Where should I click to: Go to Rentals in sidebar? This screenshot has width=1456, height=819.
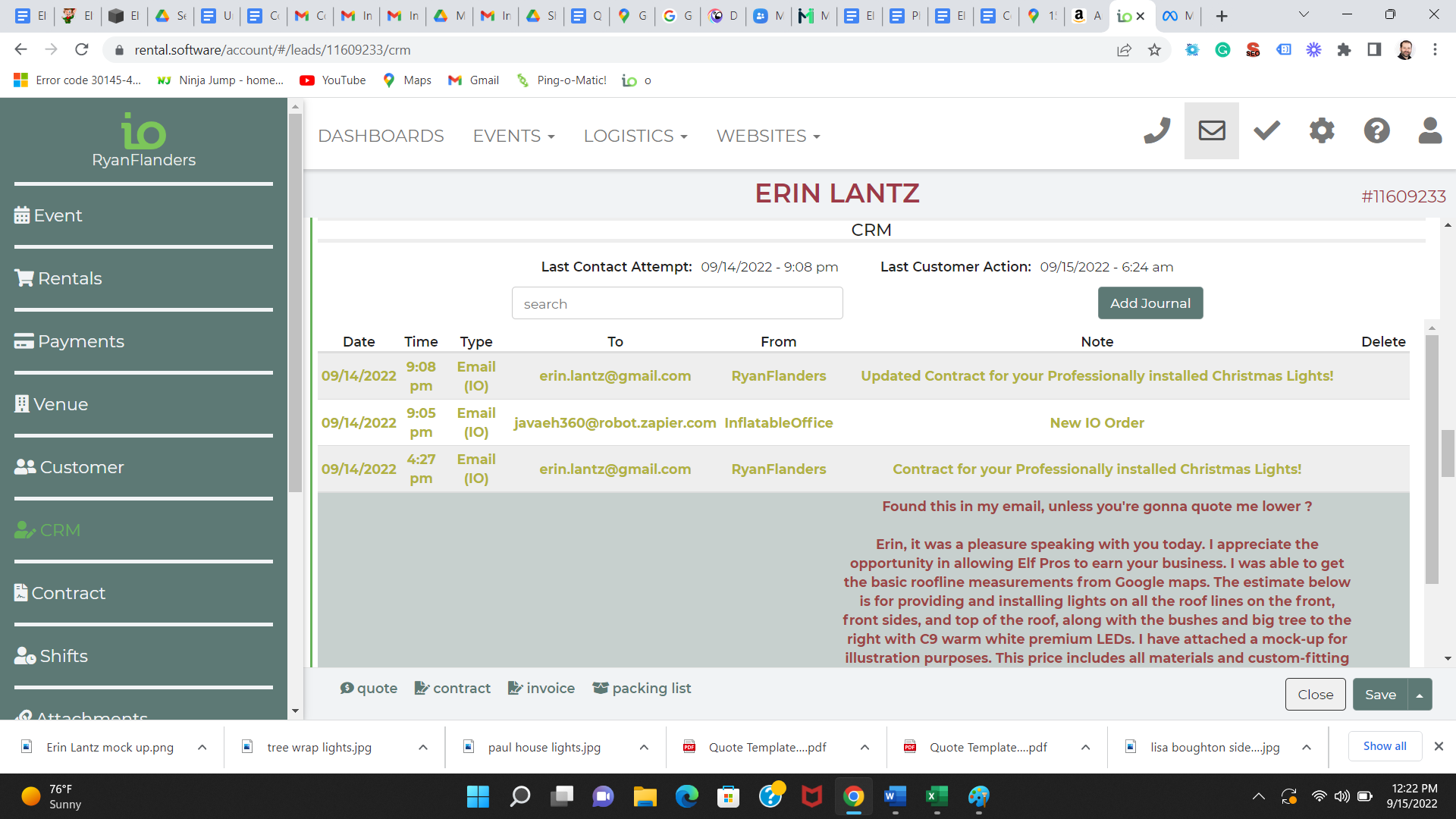coord(70,279)
